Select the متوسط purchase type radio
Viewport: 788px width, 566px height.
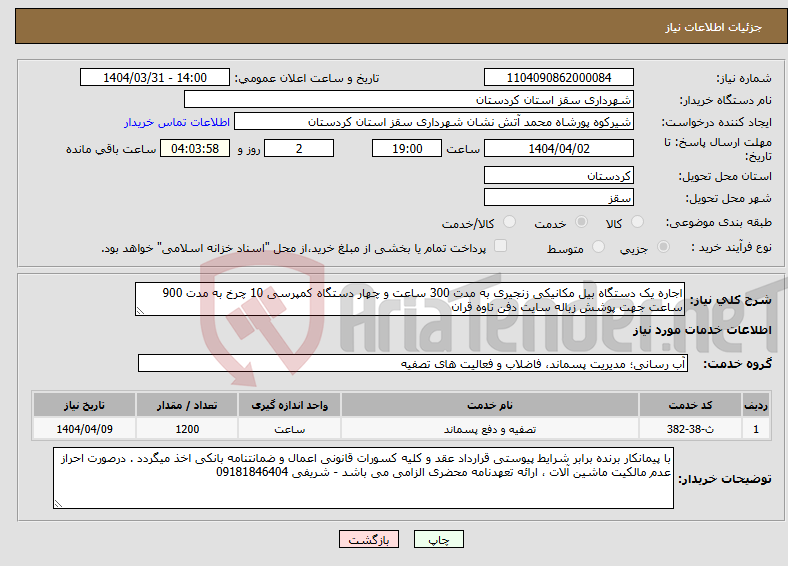click(599, 247)
